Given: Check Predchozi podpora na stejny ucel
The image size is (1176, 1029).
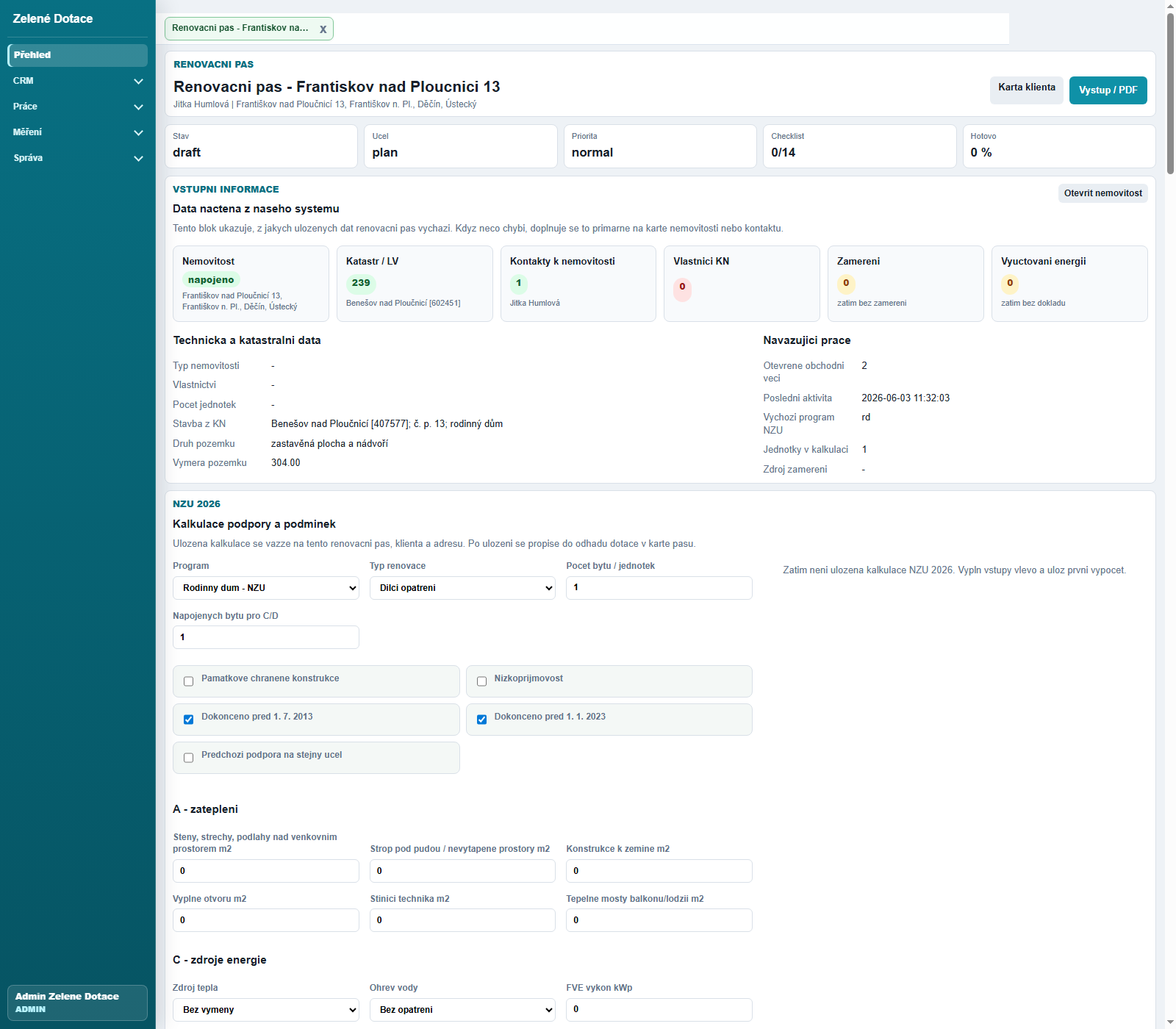Looking at the screenshot, I should [188, 758].
